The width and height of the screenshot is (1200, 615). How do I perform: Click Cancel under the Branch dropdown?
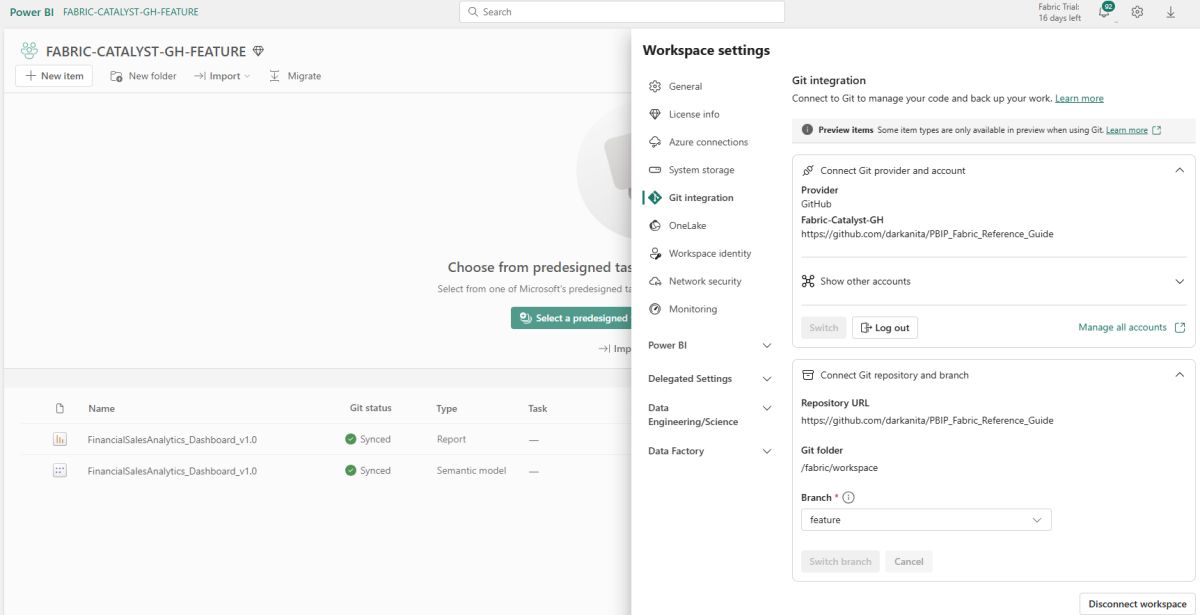[x=909, y=562]
